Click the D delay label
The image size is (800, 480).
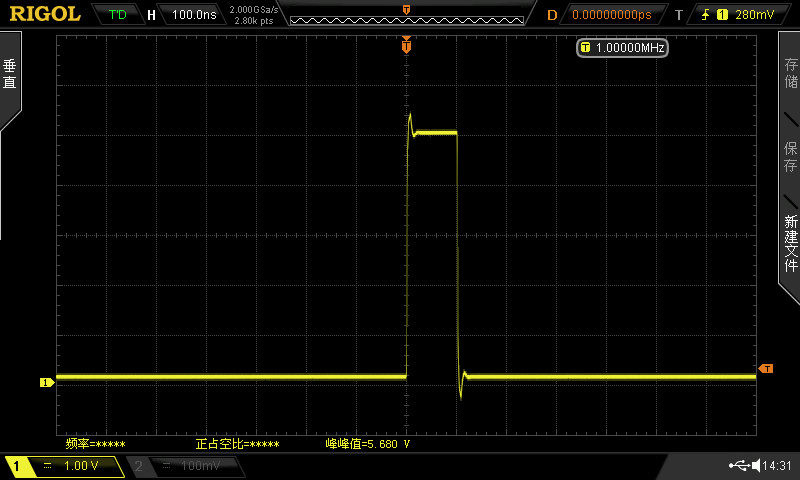point(552,15)
